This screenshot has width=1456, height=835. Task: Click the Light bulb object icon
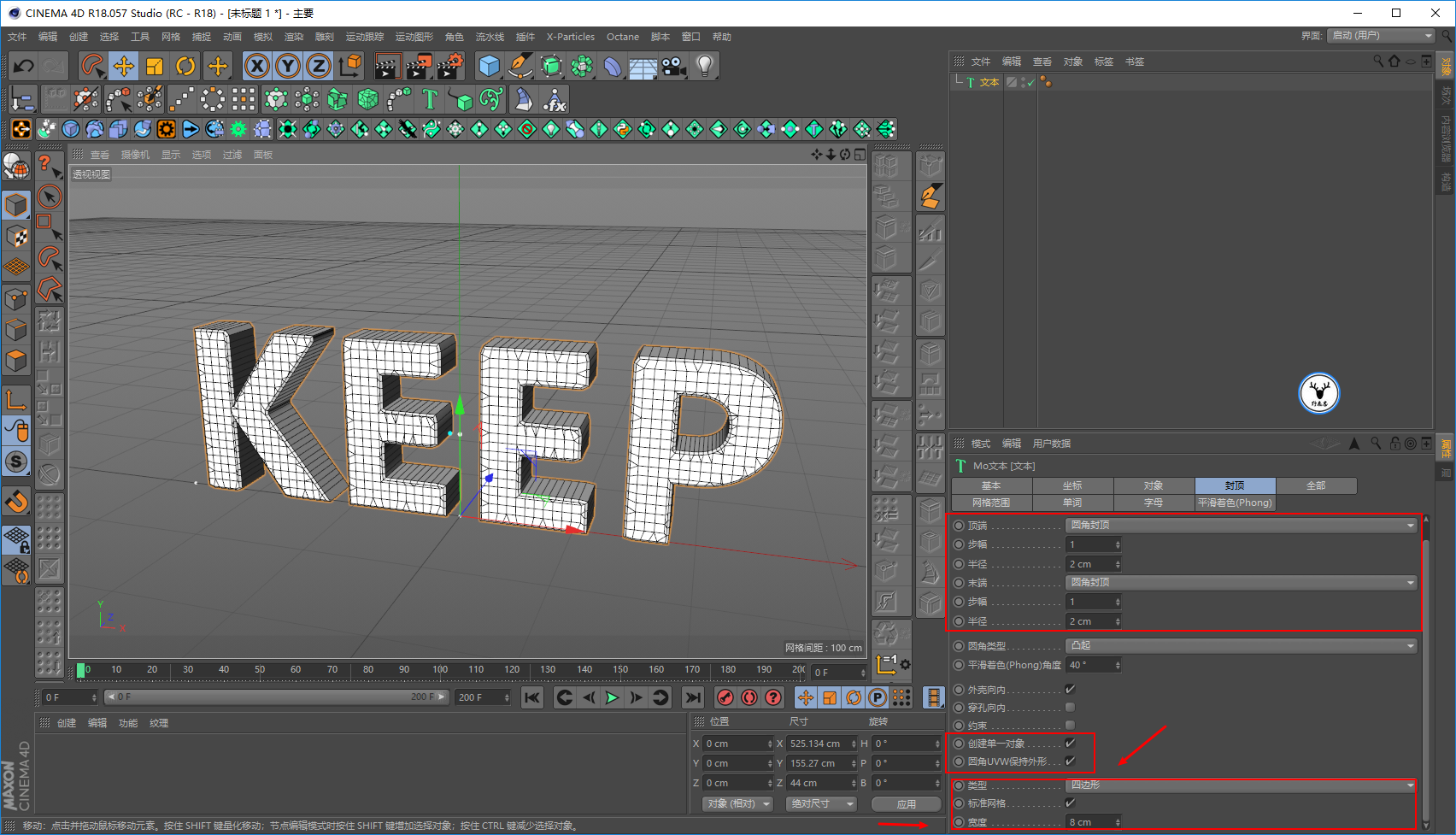click(x=704, y=66)
